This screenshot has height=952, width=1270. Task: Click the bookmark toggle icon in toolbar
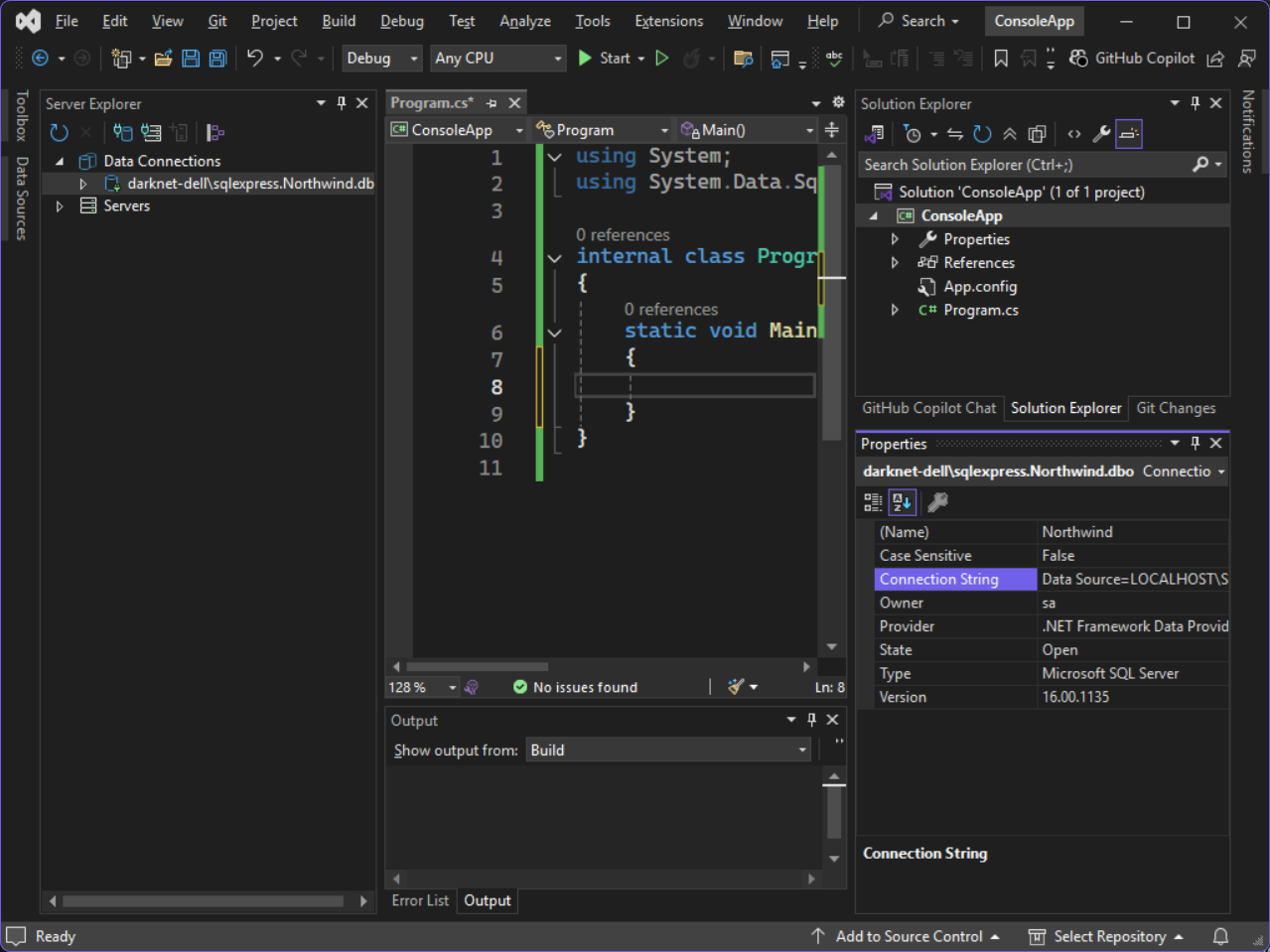[1001, 59]
